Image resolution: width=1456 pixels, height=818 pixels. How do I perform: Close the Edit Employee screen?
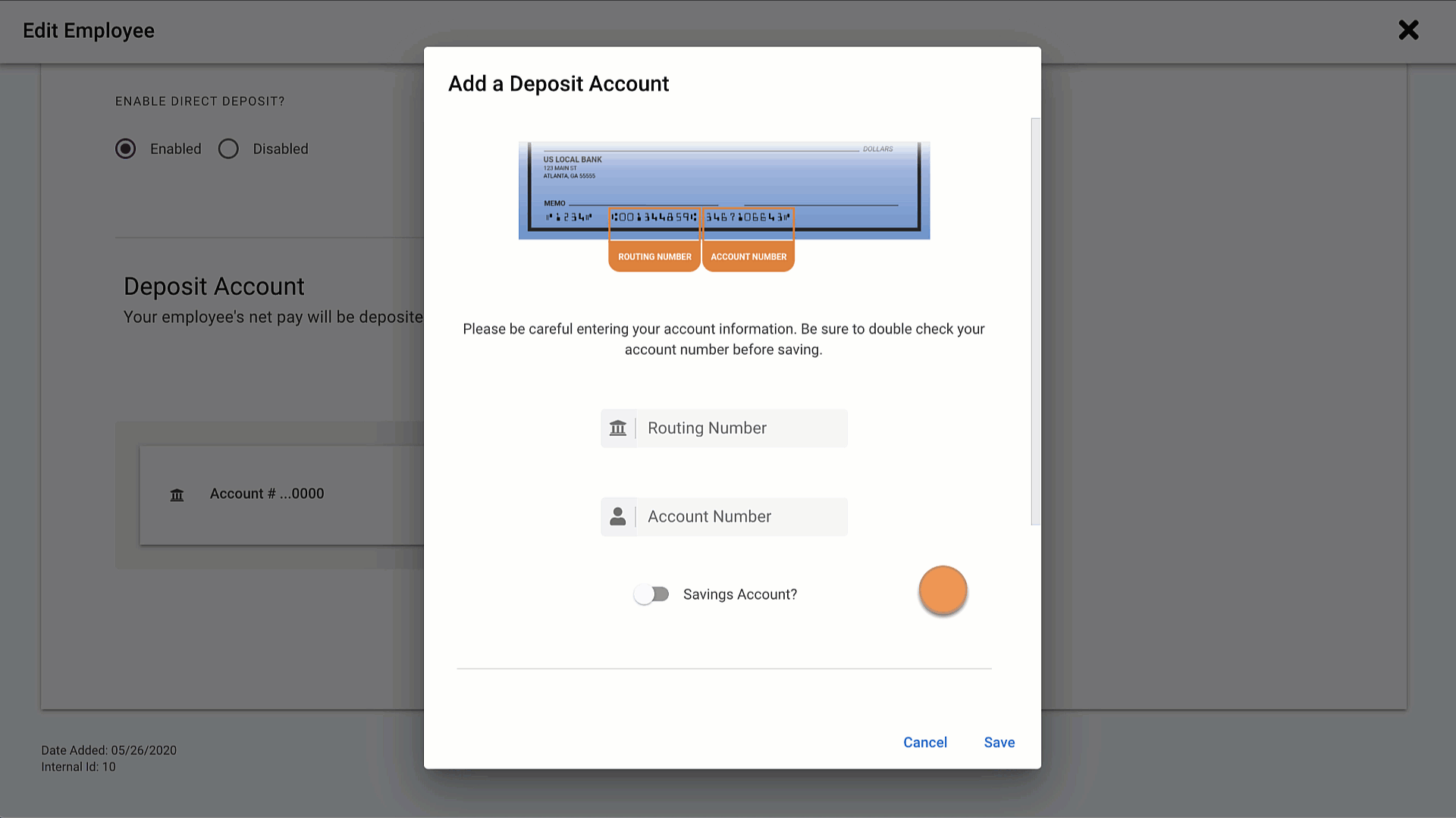pos(1408,30)
